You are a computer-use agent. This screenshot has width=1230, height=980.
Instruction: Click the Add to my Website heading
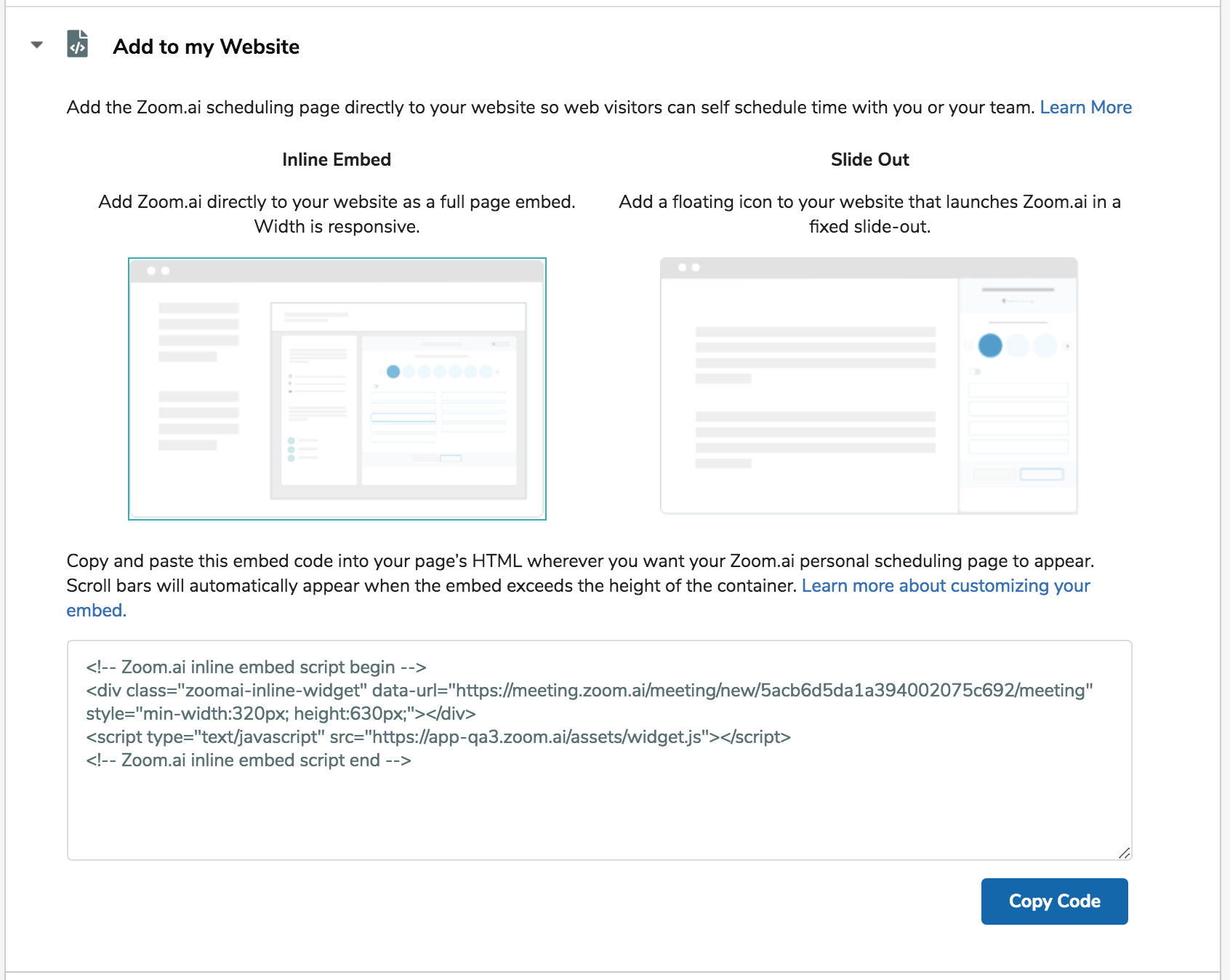point(206,47)
